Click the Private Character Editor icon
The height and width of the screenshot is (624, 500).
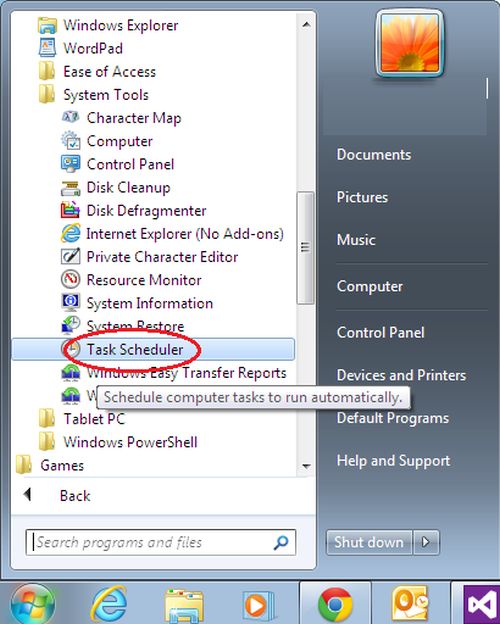pyautogui.click(x=70, y=256)
